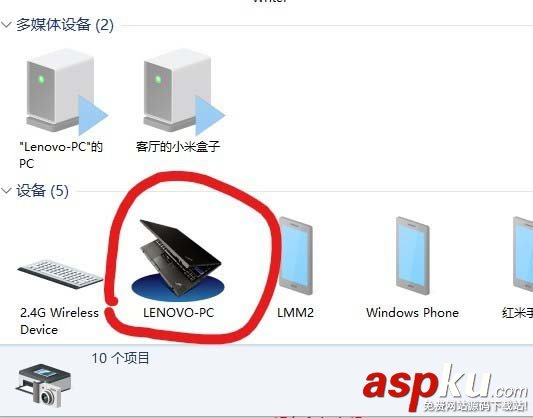Select the LENOVO-PC laptop icon
The height and width of the screenshot is (418, 533).
178,260
